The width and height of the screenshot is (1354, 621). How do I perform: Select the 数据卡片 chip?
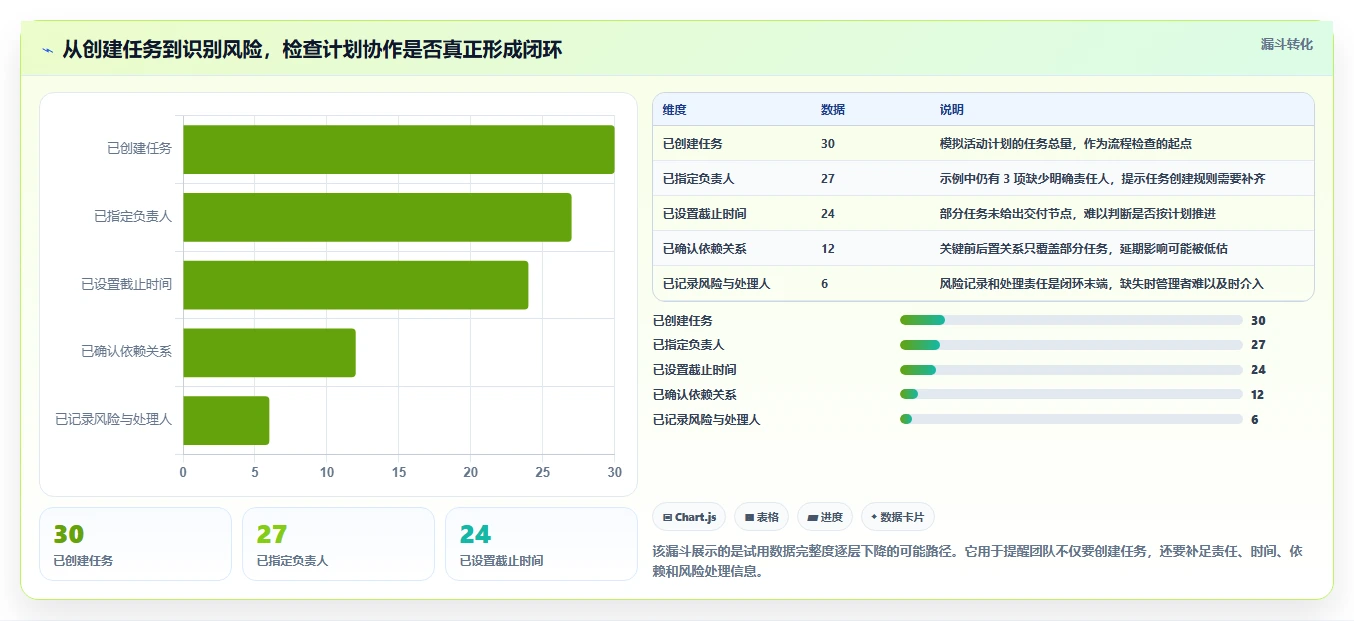(x=898, y=517)
